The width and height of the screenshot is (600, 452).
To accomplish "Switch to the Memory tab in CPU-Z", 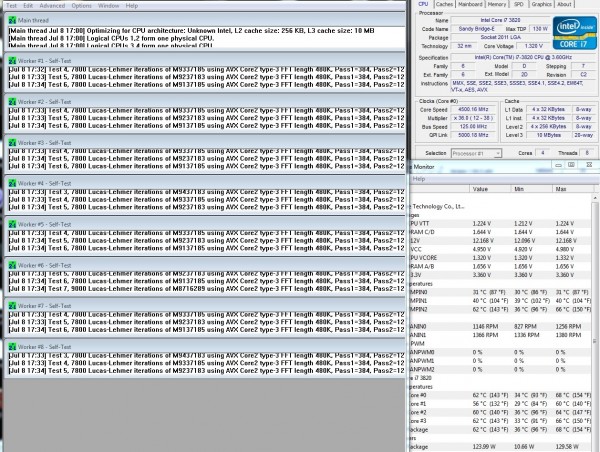I will coord(497,4).
